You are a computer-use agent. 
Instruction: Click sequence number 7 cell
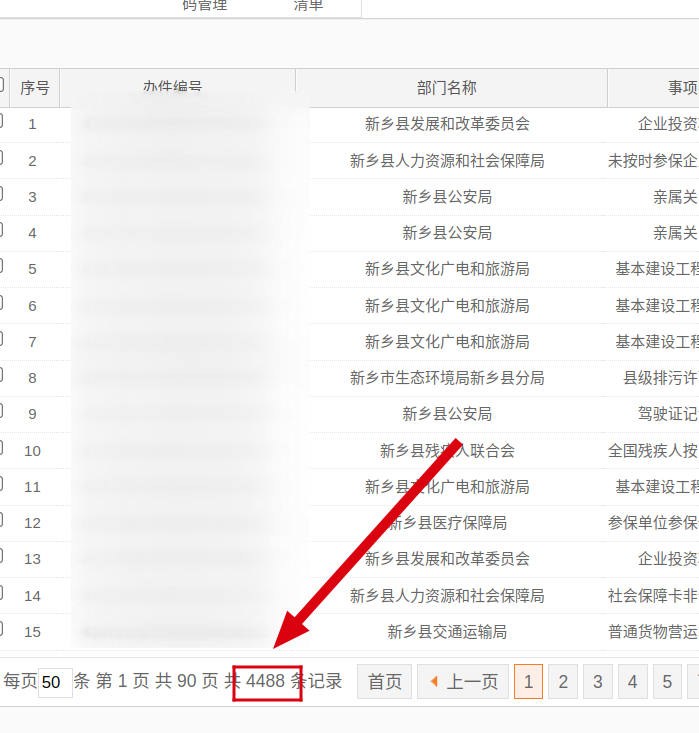point(32,342)
